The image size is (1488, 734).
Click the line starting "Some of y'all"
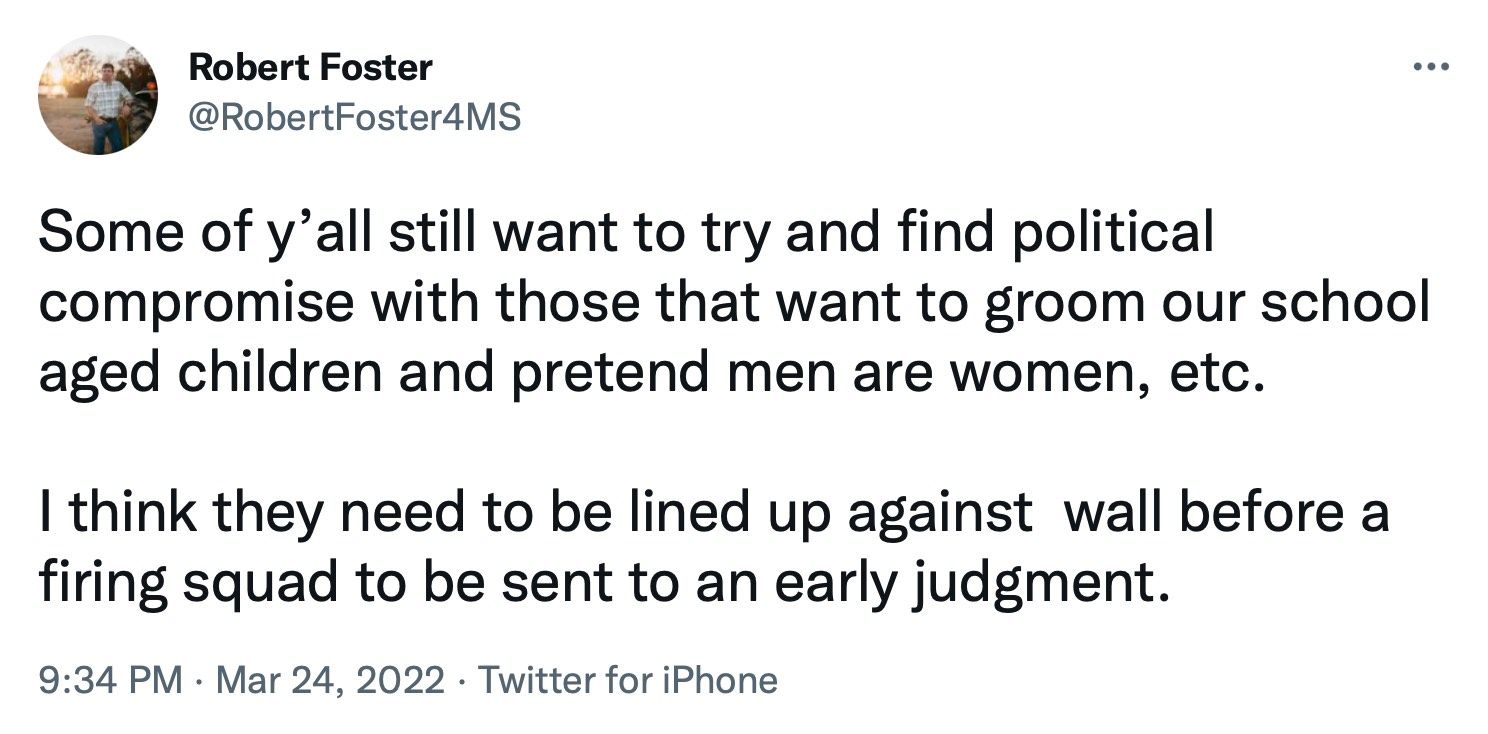pos(626,235)
